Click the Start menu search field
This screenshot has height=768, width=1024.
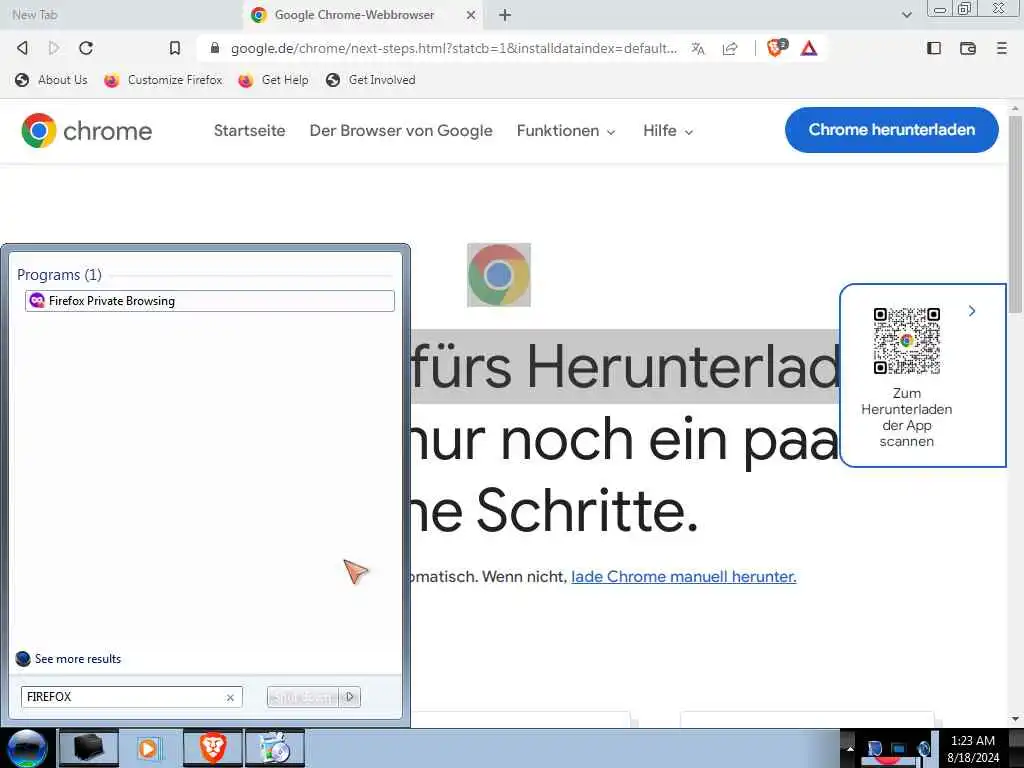point(124,697)
